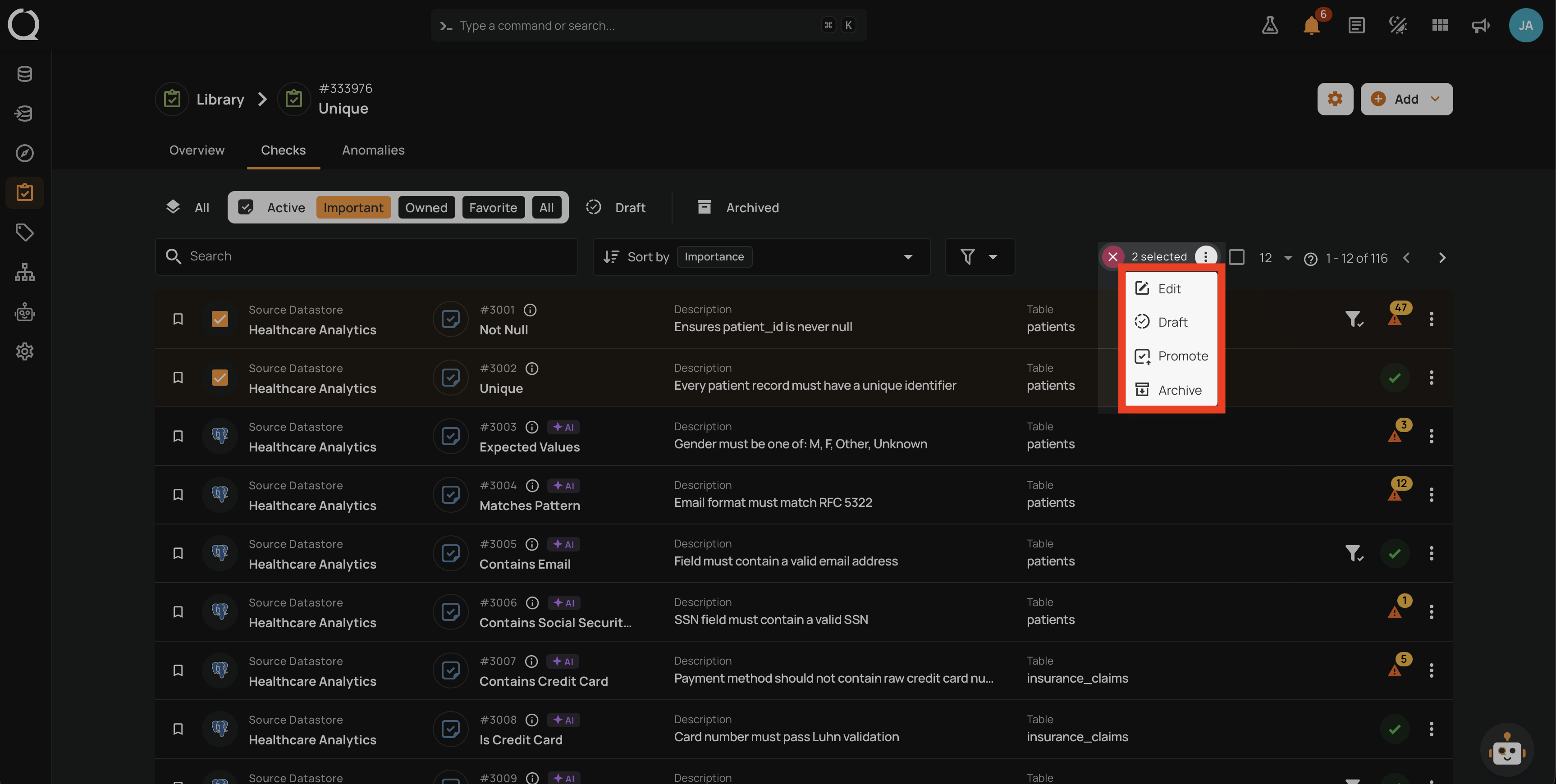Bookmark check #3004 Matches Pattern

[178, 495]
